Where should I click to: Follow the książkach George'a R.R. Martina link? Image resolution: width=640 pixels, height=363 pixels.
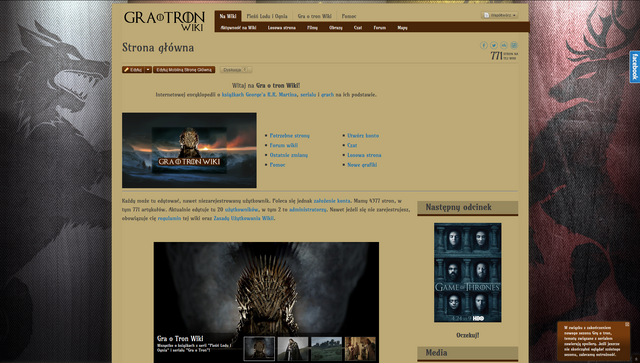pyautogui.click(x=259, y=95)
